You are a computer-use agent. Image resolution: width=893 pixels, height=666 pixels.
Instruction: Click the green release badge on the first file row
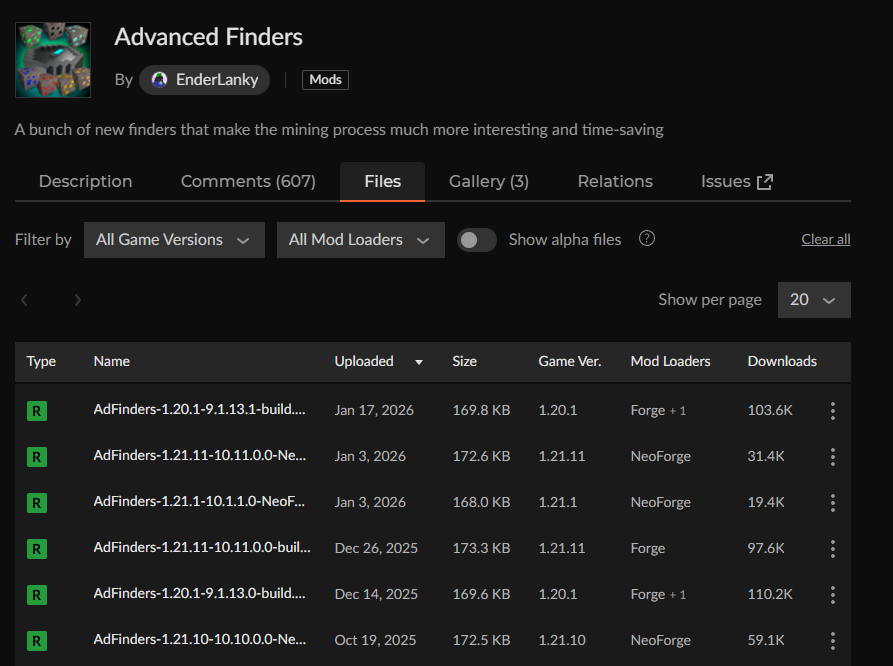pyautogui.click(x=37, y=411)
